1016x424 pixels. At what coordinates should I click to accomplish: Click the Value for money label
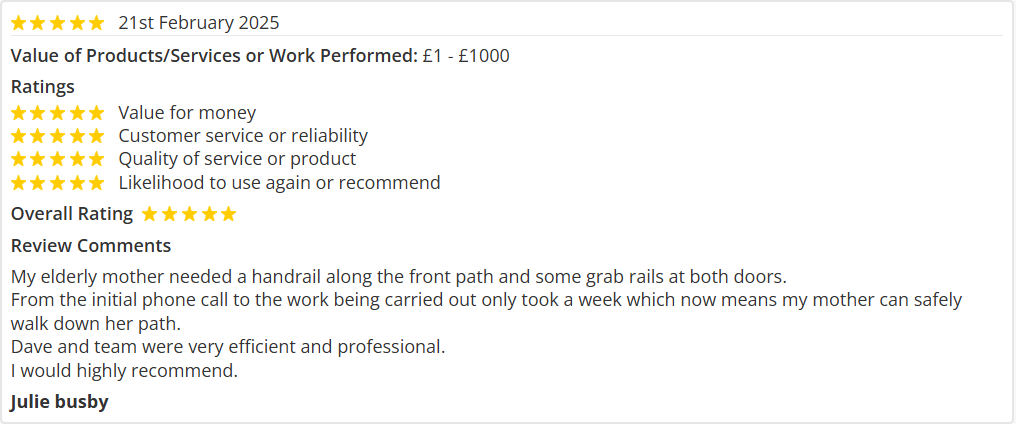[x=187, y=113]
